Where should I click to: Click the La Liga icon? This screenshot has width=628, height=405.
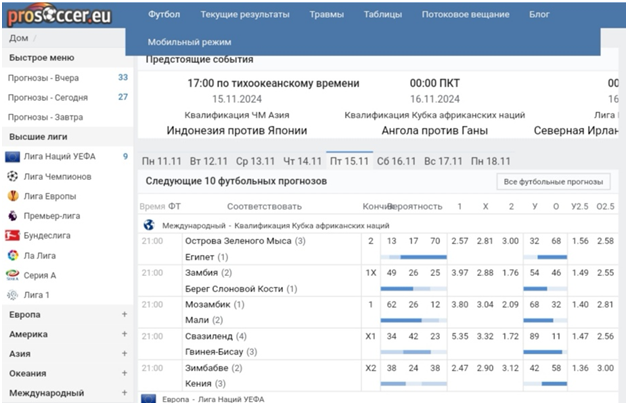(x=13, y=255)
